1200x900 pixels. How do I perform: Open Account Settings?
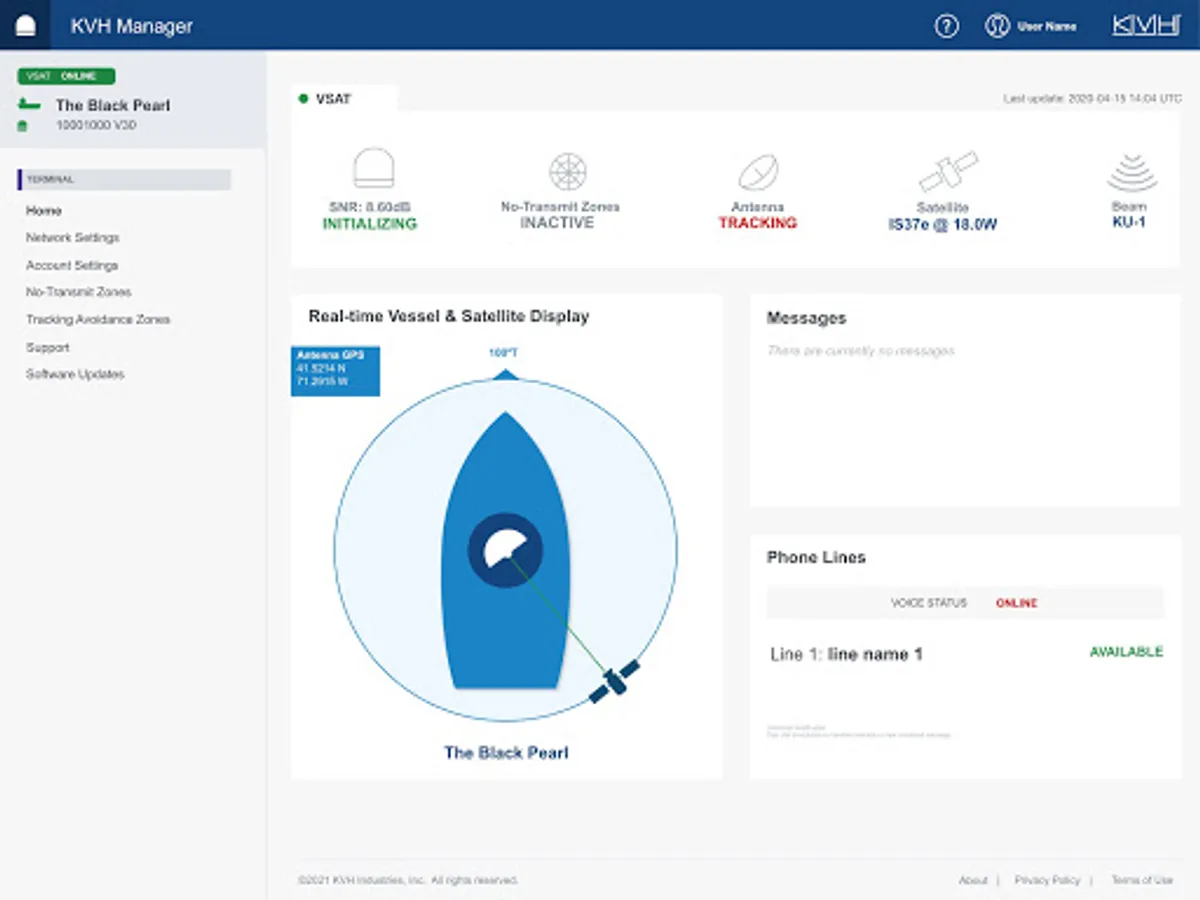coord(72,266)
